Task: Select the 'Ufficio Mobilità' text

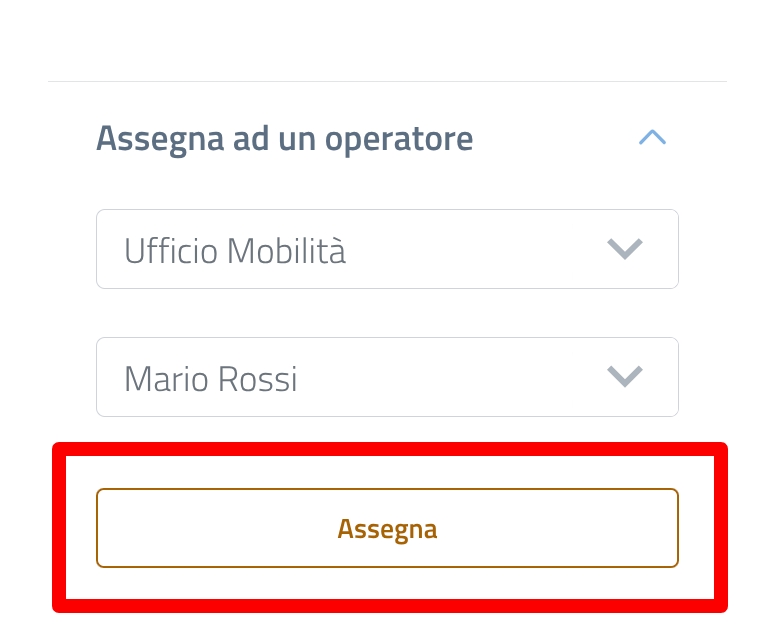Action: click(235, 250)
